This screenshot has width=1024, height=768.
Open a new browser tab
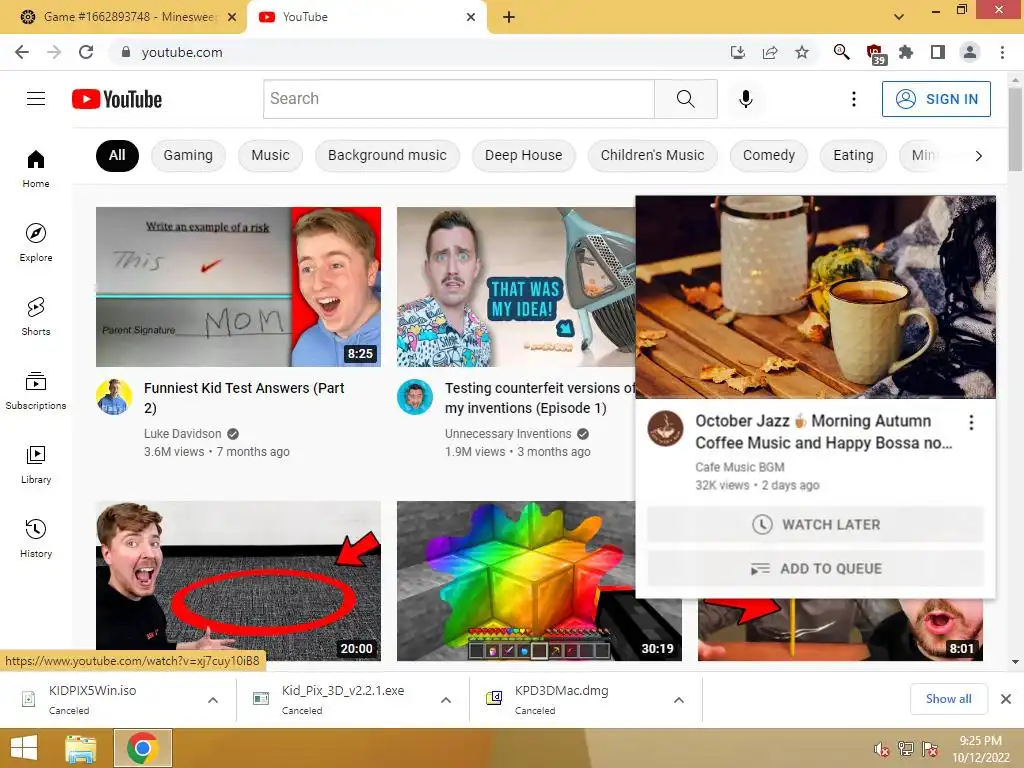pos(509,17)
